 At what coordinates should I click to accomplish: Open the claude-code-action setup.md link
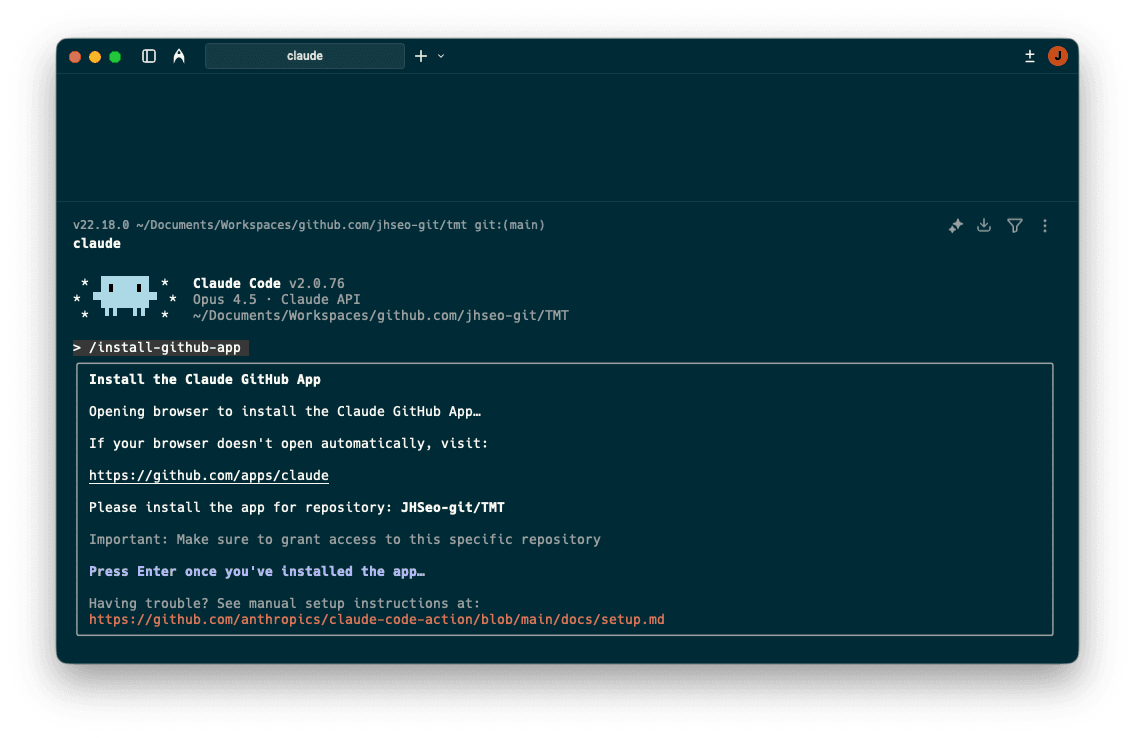[x=377, y=619]
